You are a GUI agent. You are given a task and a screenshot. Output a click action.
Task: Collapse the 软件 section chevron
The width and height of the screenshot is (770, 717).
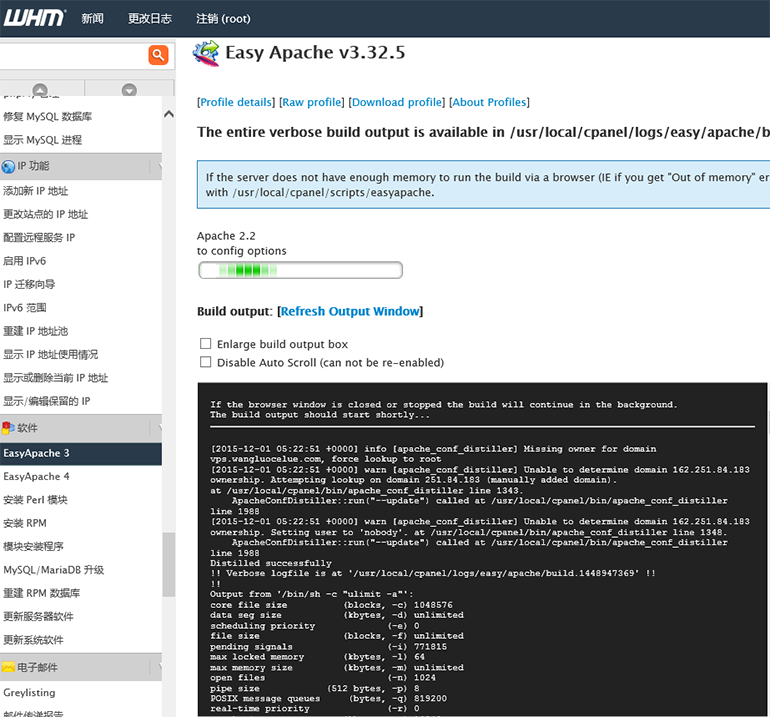tap(159, 428)
